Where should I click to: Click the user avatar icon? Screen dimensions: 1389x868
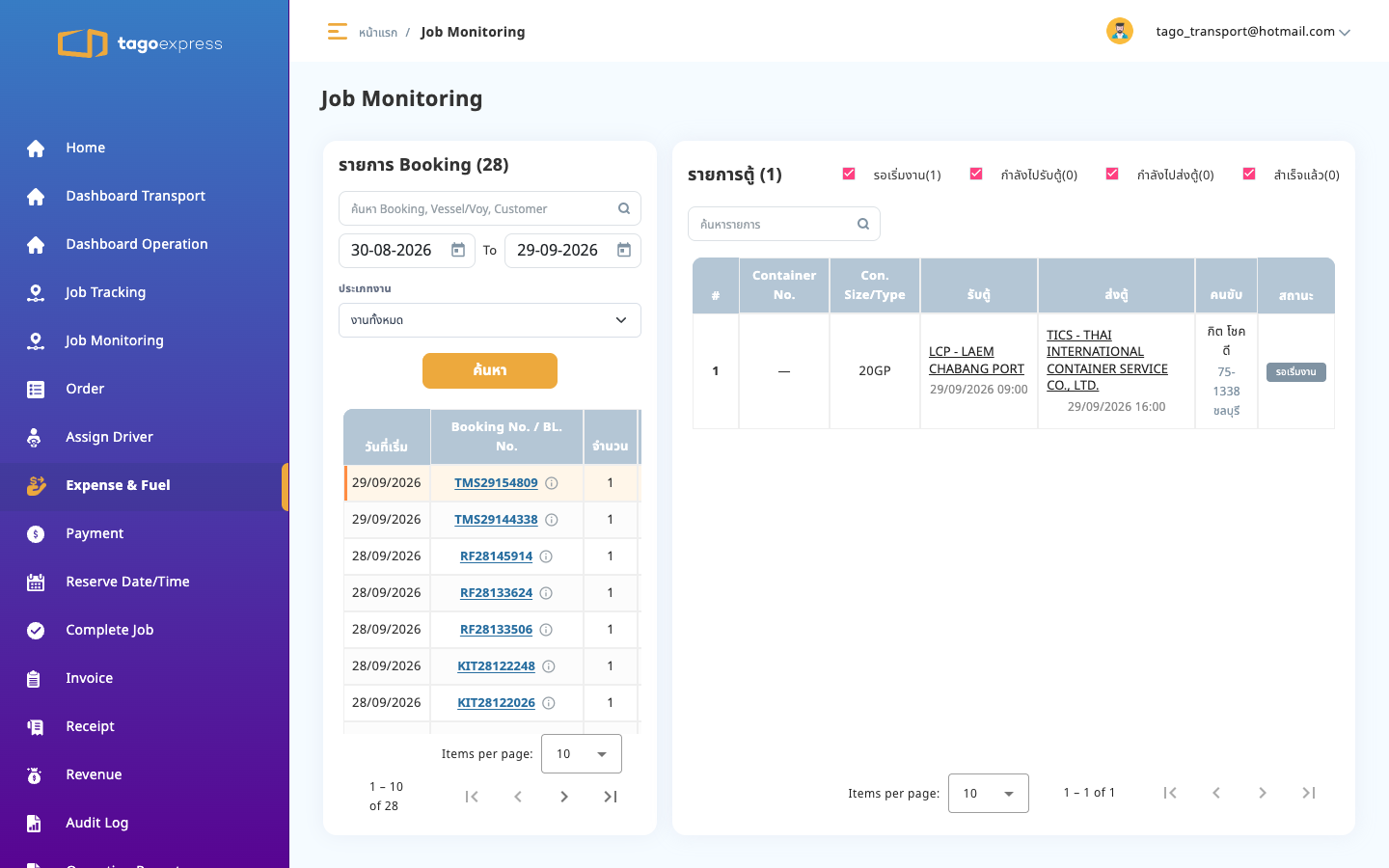coord(1119,31)
